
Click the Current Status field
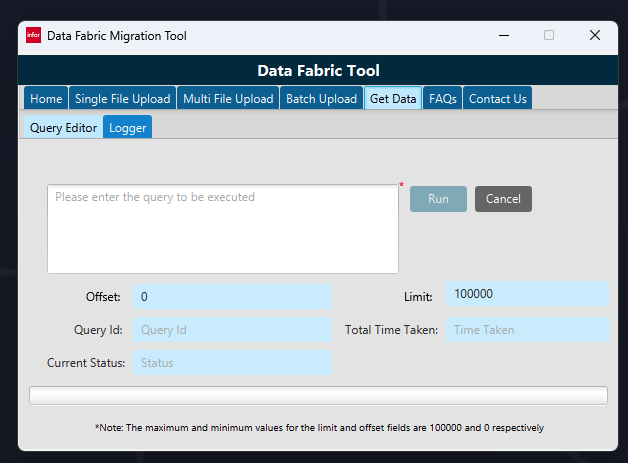click(232, 362)
